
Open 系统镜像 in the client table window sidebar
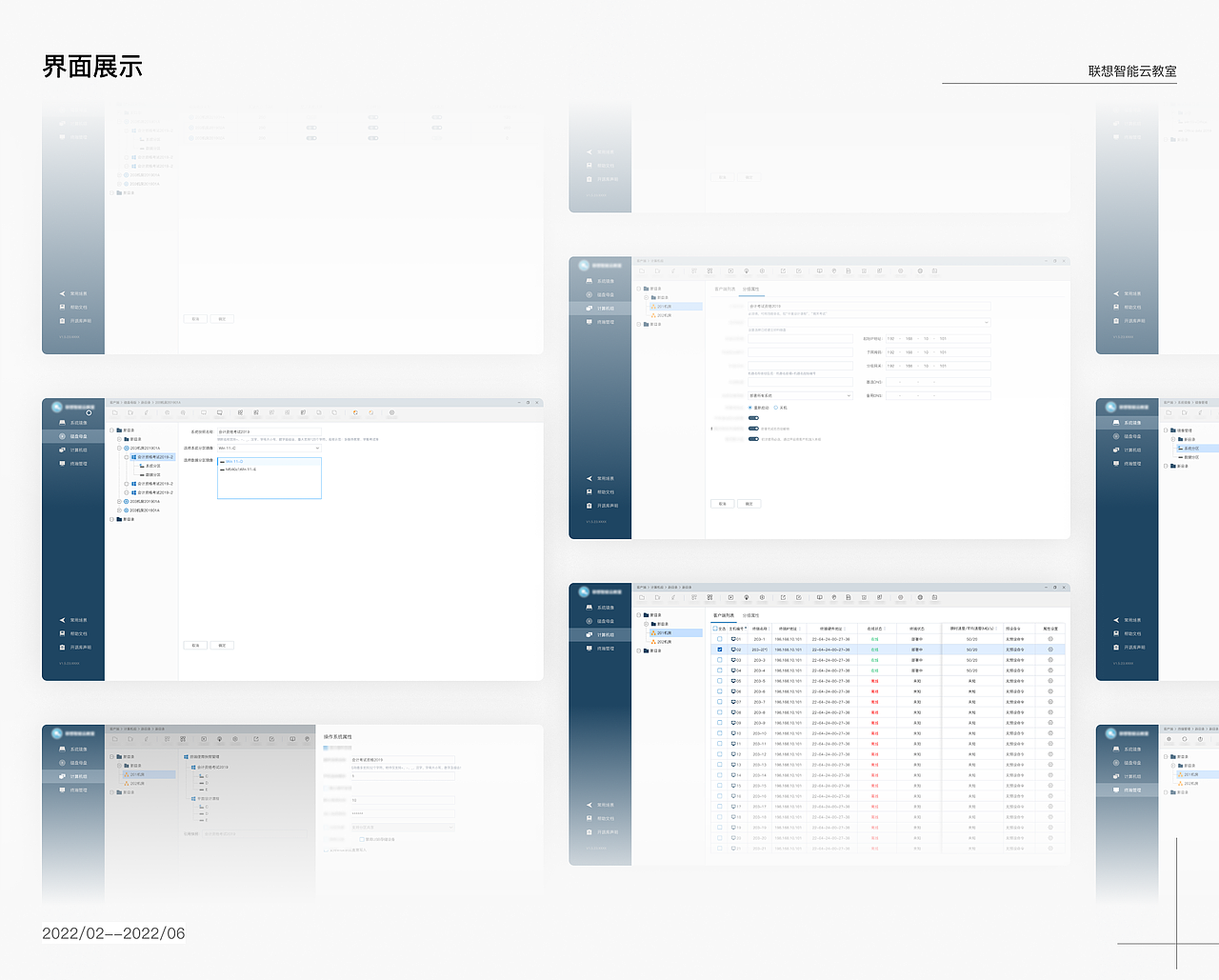[x=600, y=608]
